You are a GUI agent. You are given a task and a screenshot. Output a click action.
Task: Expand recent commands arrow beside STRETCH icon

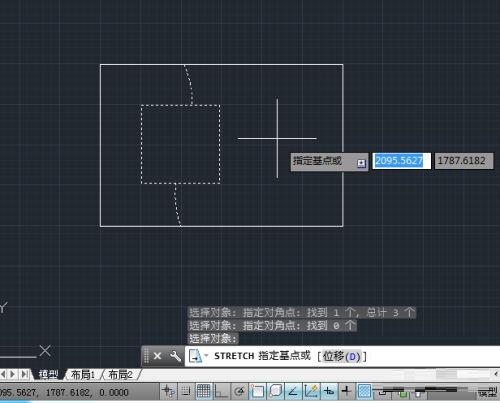pos(206,356)
